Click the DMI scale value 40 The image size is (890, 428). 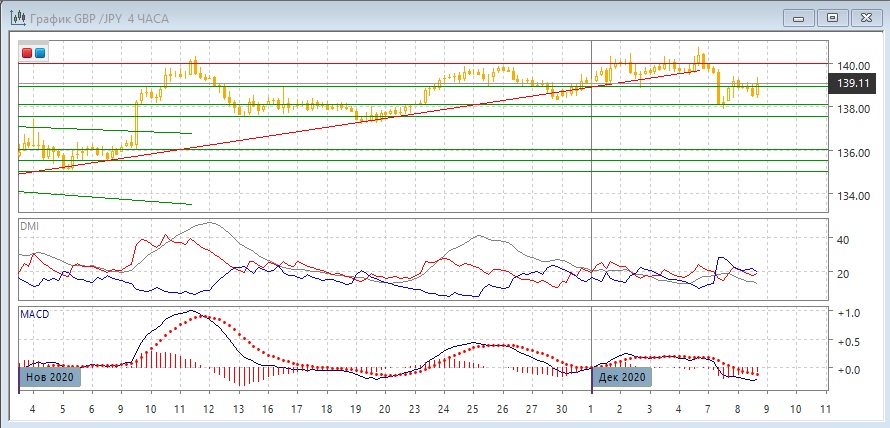pyautogui.click(x=842, y=240)
